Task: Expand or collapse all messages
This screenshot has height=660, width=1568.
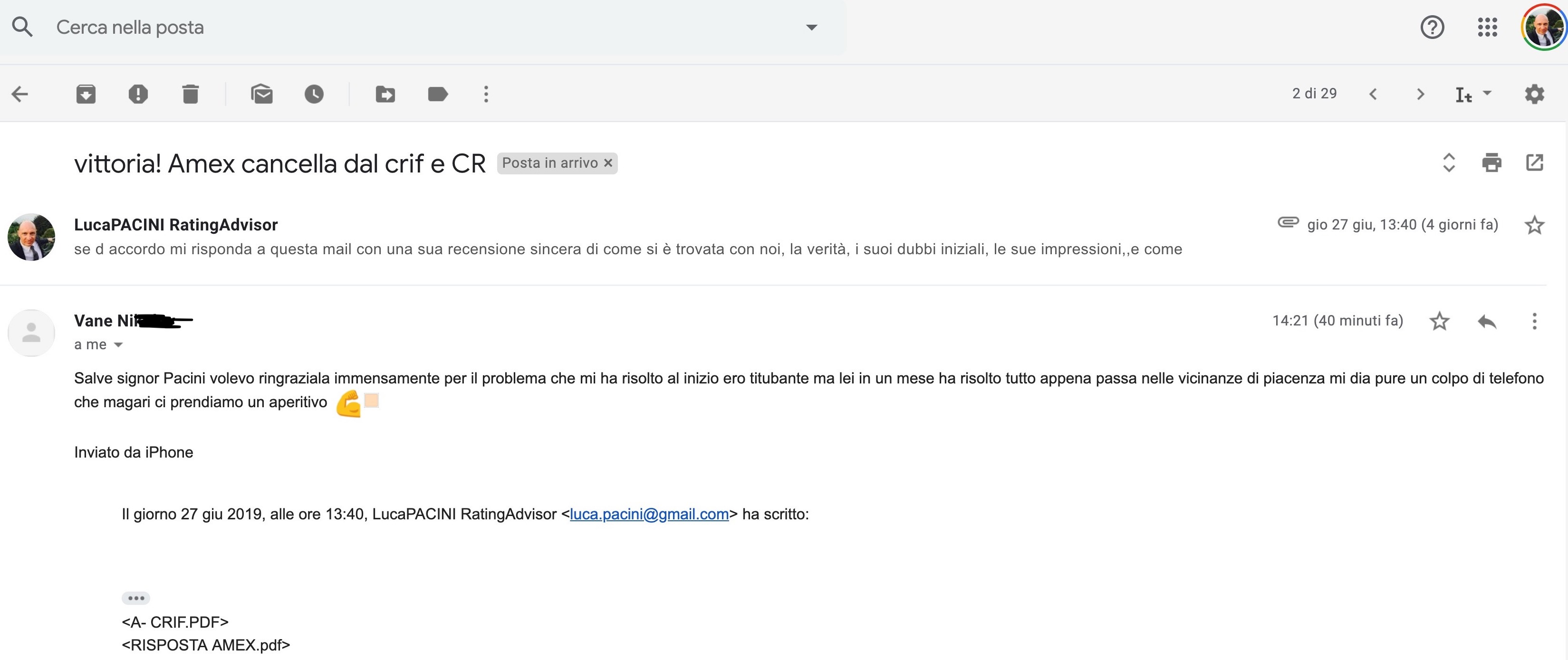Action: tap(1449, 163)
